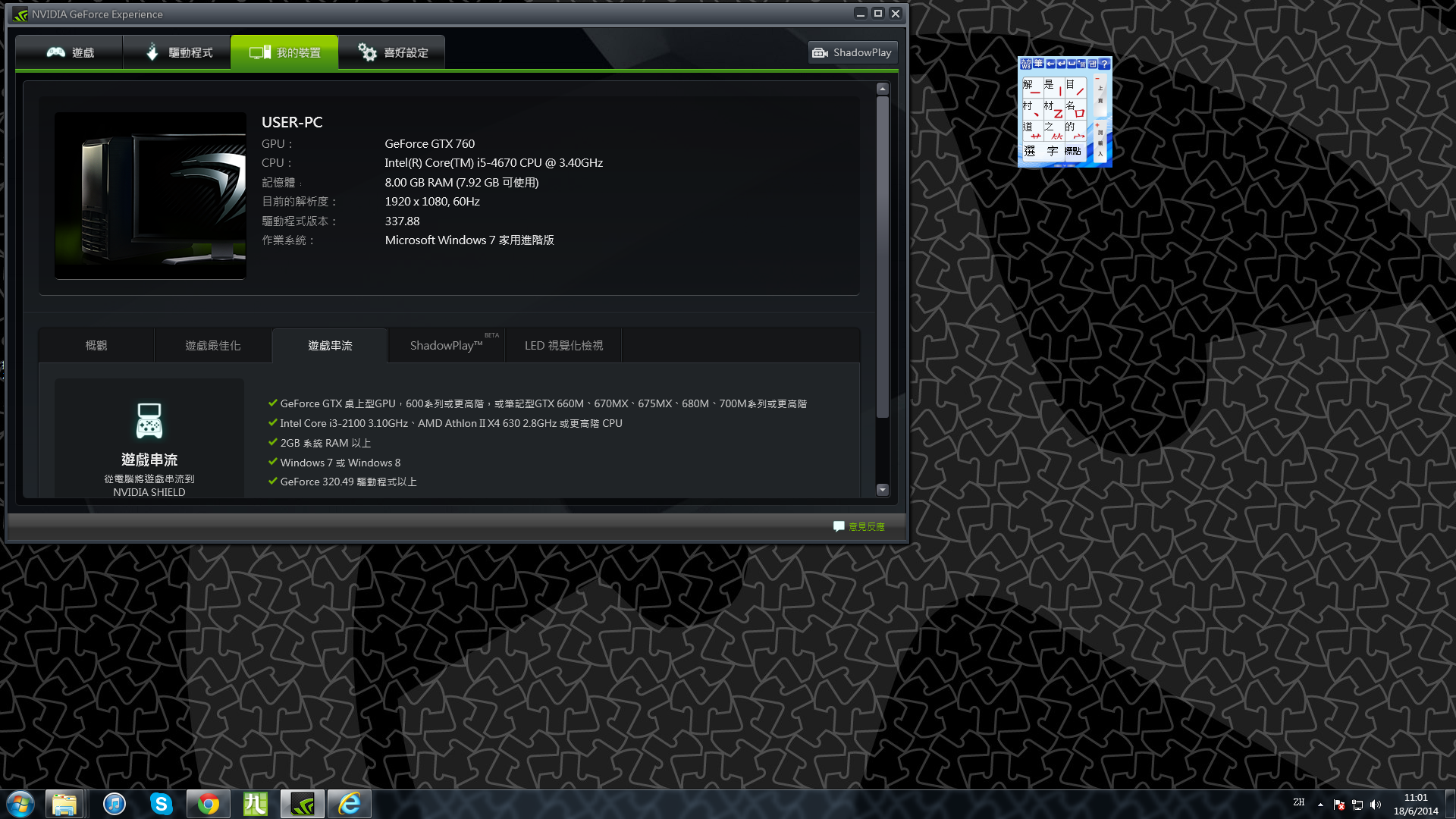Image resolution: width=1456 pixels, height=819 pixels.
Task: Click the backspace arrow on IME panel
Action: (1050, 64)
